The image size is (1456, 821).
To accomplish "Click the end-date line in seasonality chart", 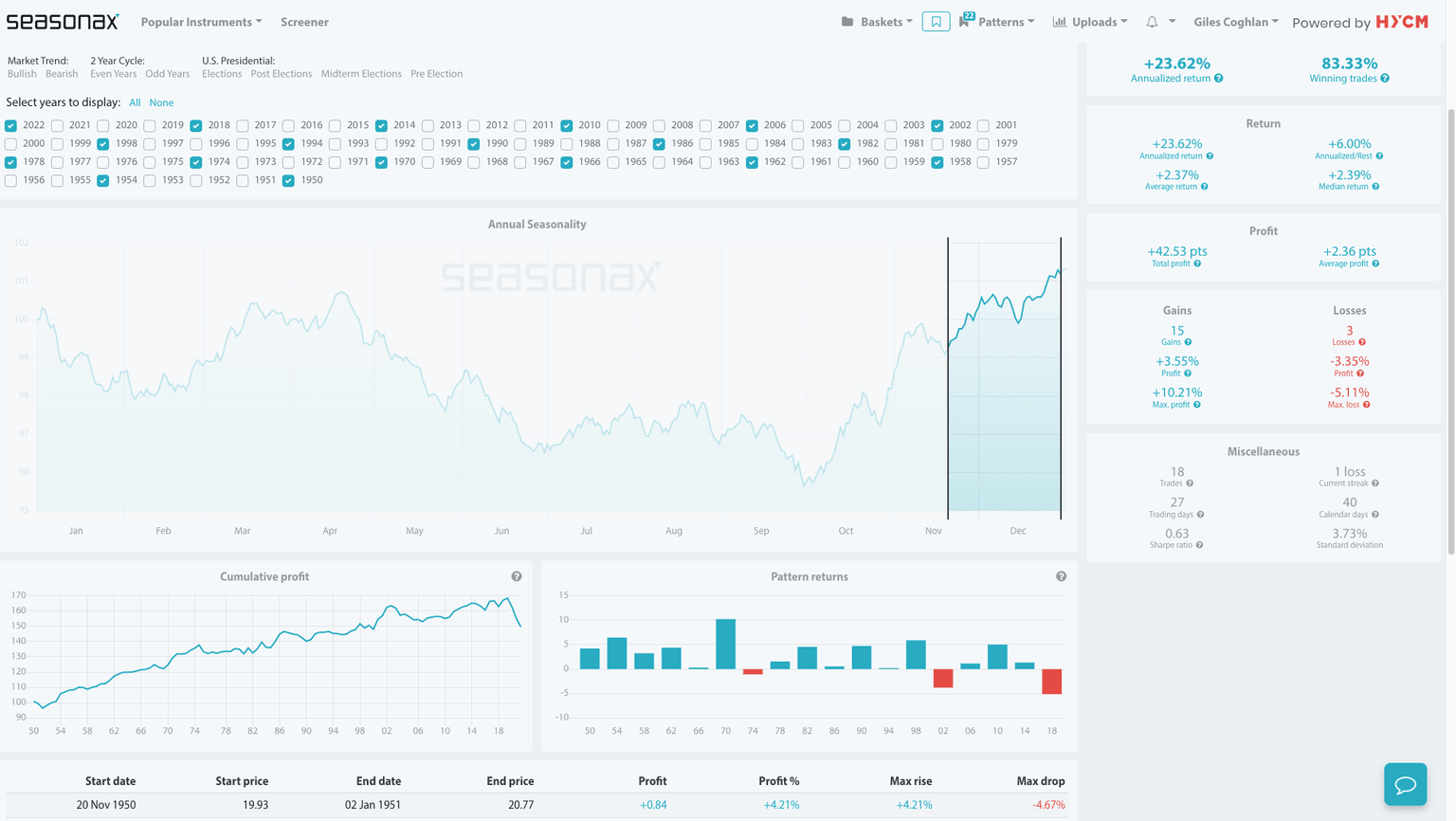I will pos(1061,377).
